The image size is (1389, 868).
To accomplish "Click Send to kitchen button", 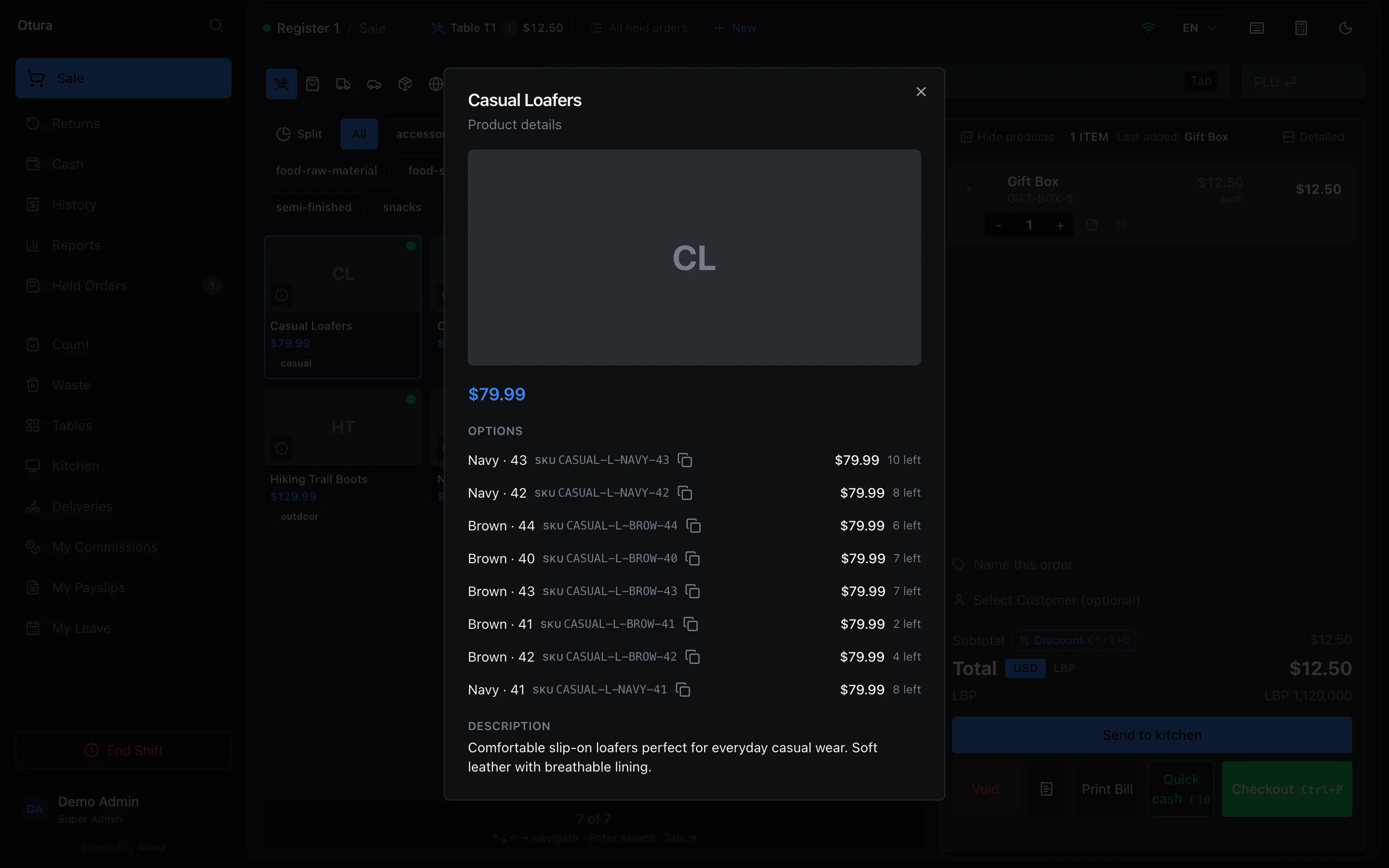I will [x=1152, y=735].
